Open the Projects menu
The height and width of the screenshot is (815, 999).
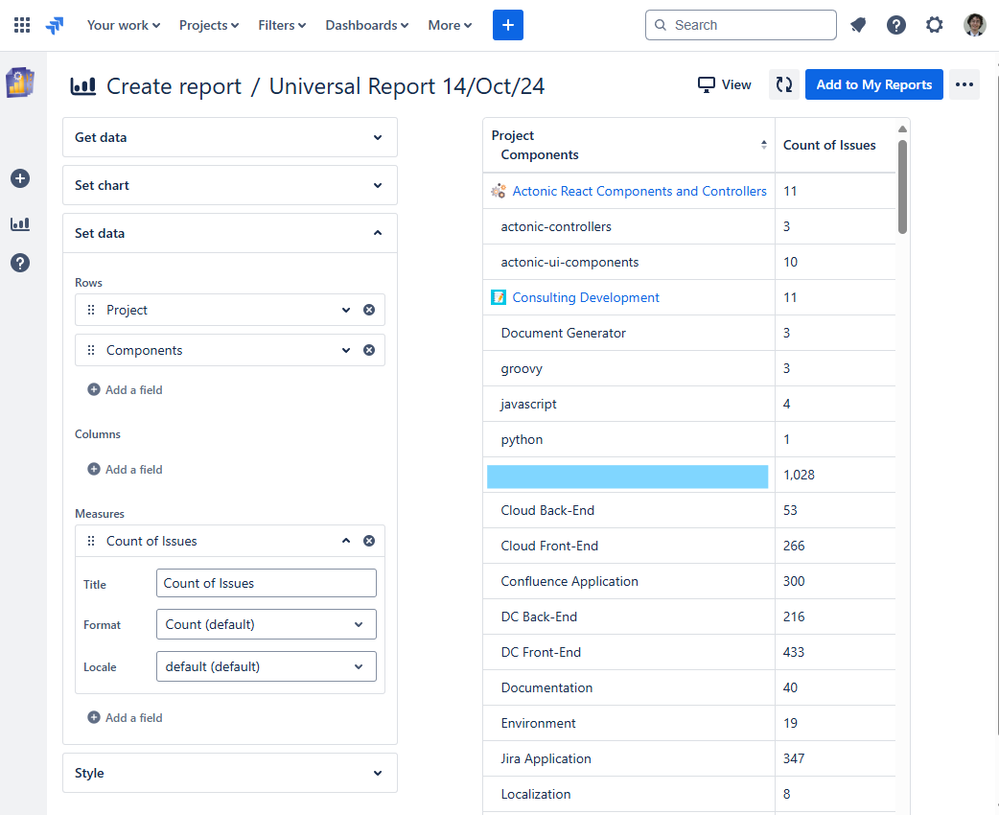(209, 25)
